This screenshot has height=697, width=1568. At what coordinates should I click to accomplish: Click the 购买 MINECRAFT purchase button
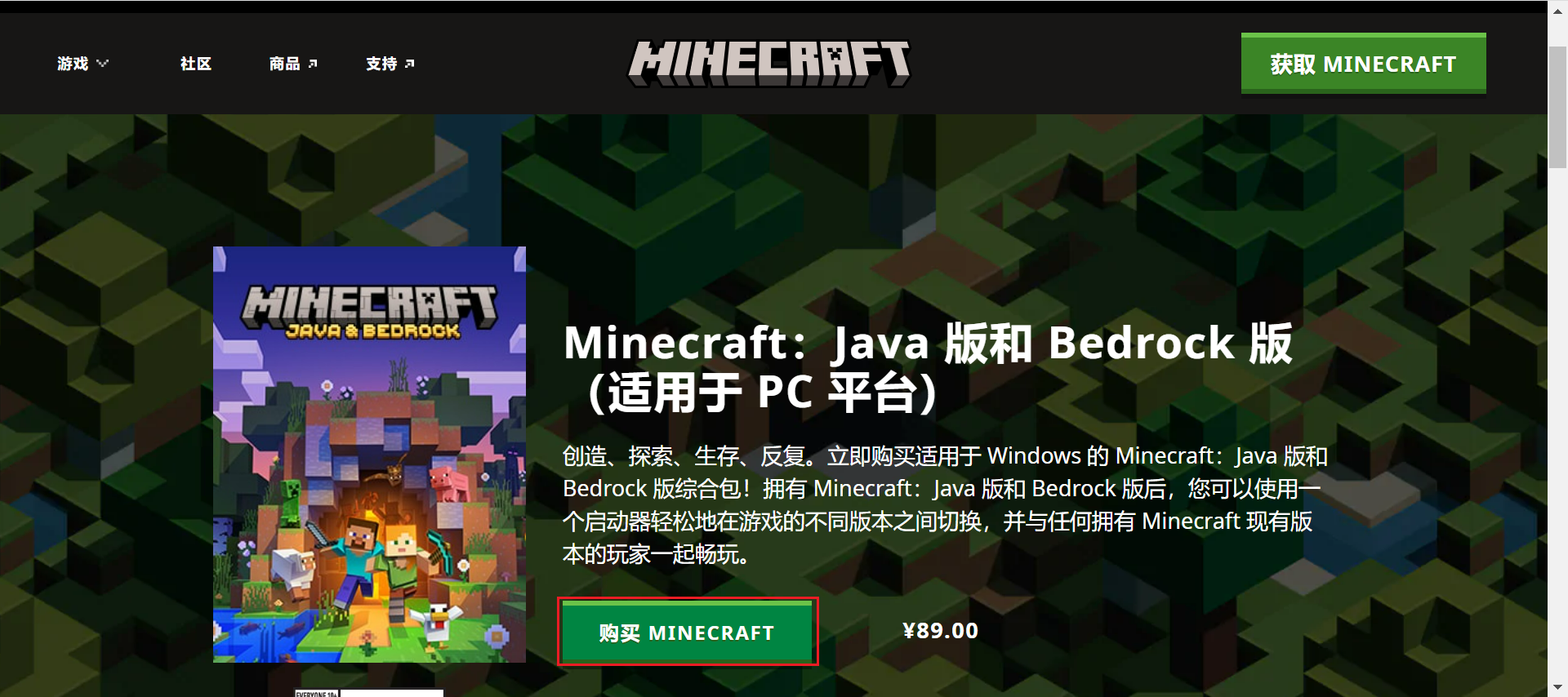[x=687, y=632]
